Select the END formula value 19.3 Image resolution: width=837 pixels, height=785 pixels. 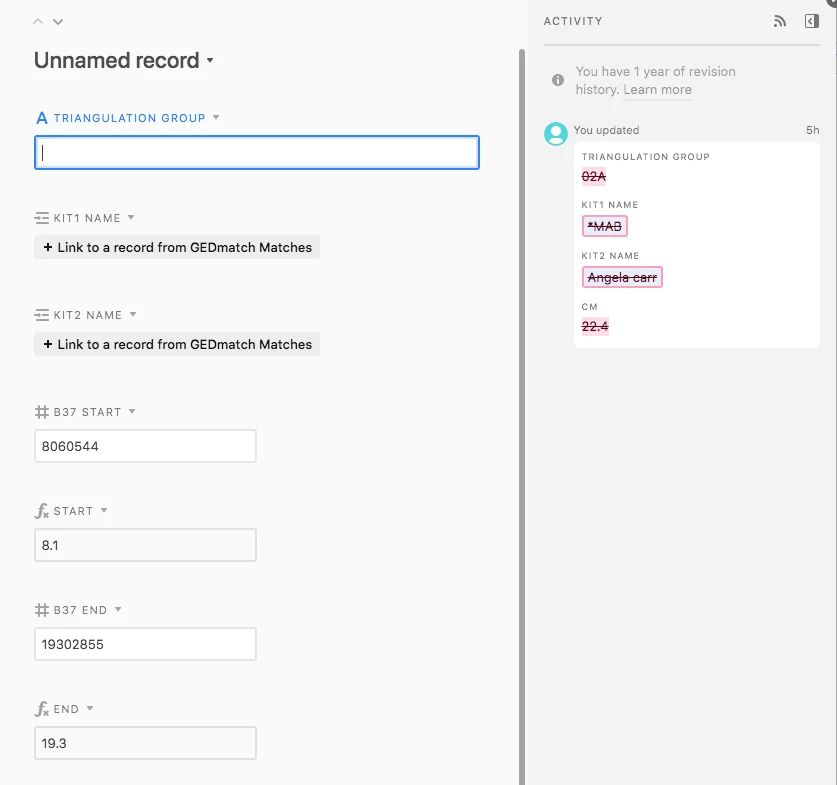pos(145,743)
